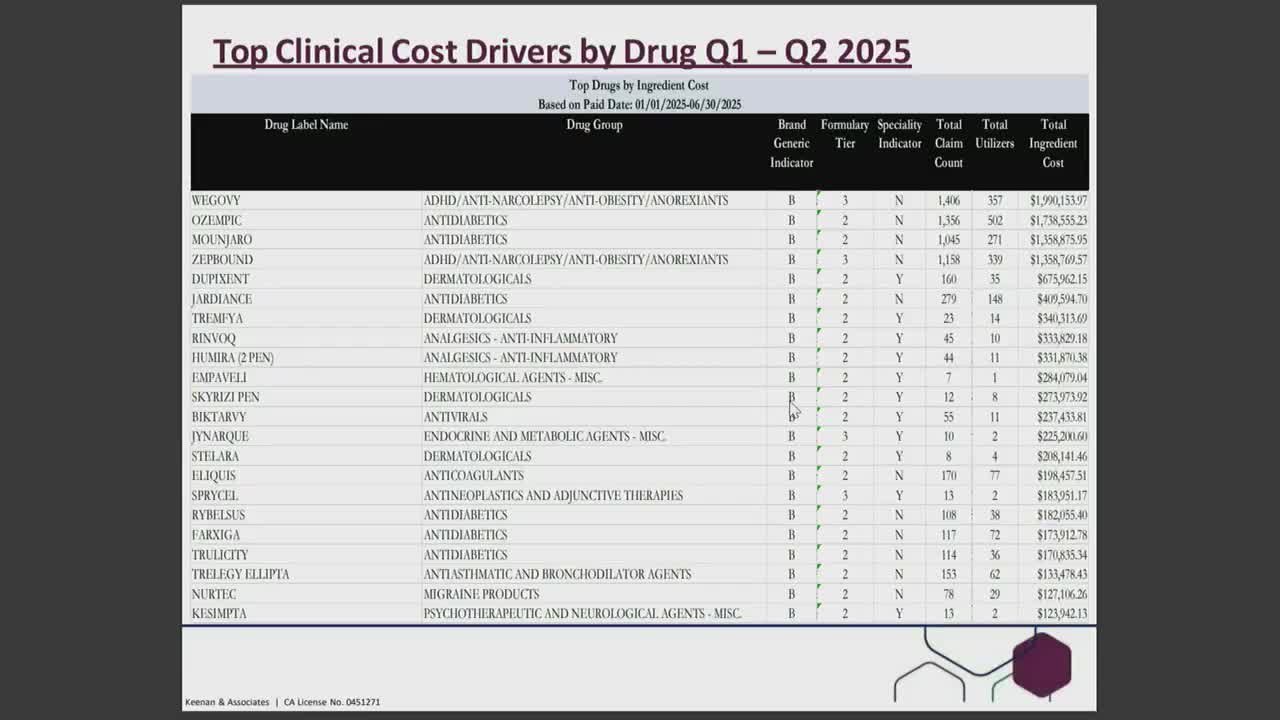The height and width of the screenshot is (720, 1280).
Task: Click the "Drug Group" column header
Action: click(x=594, y=125)
